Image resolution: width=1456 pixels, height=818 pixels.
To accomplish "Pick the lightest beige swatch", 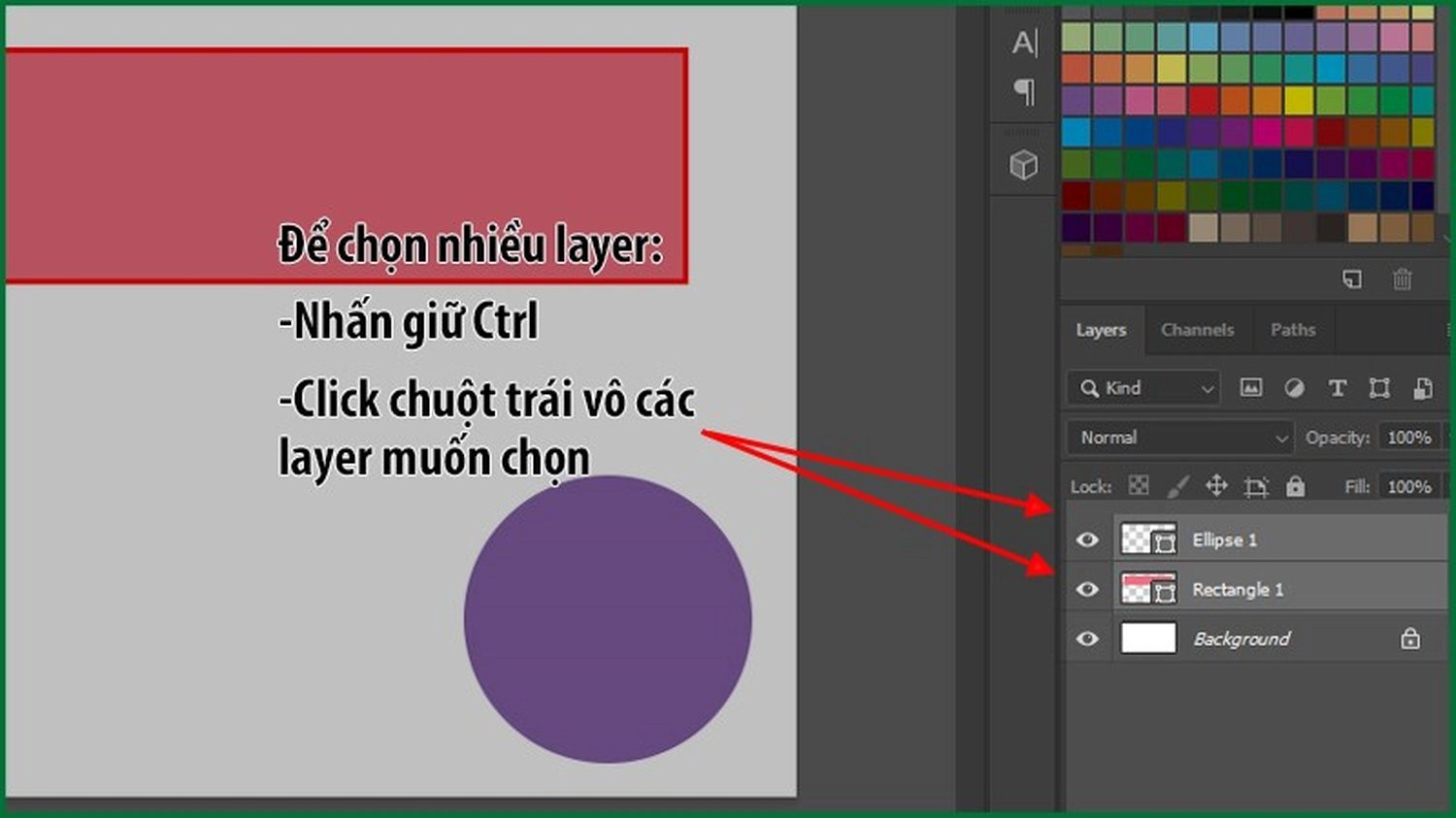I will click(1203, 227).
